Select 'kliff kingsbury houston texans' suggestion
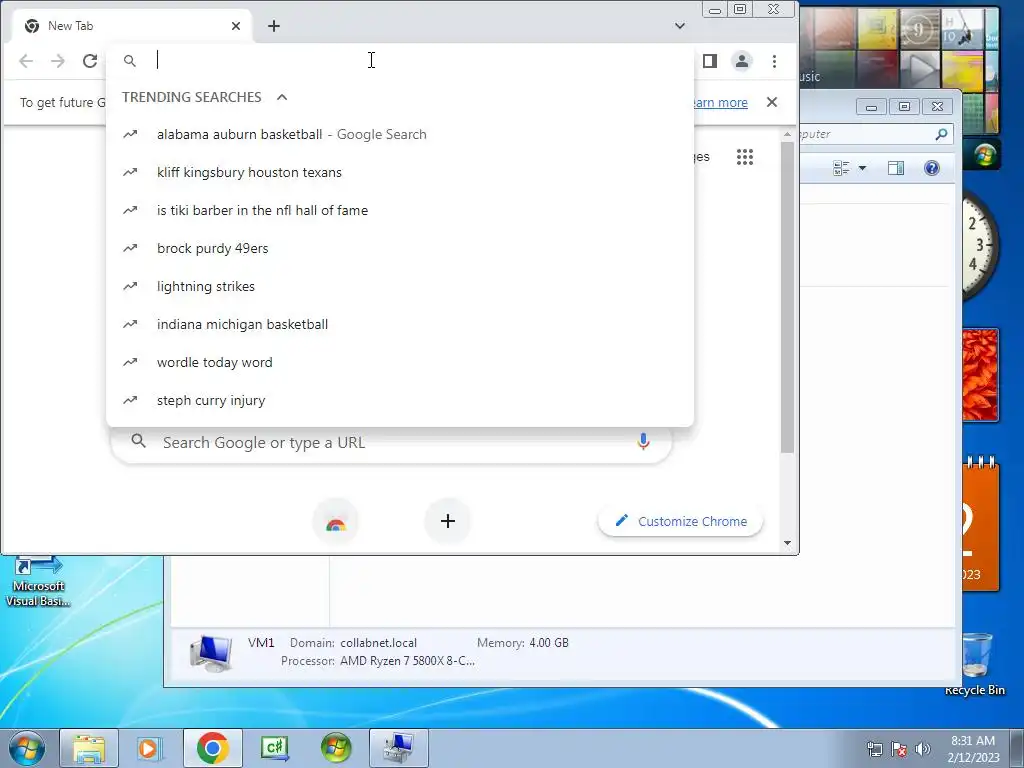Viewport: 1024px width, 768px height. (x=400, y=172)
